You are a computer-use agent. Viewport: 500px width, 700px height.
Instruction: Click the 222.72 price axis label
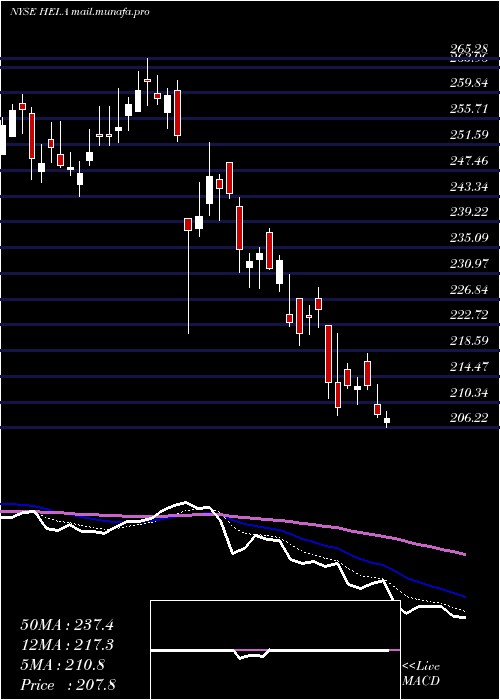[x=469, y=315]
